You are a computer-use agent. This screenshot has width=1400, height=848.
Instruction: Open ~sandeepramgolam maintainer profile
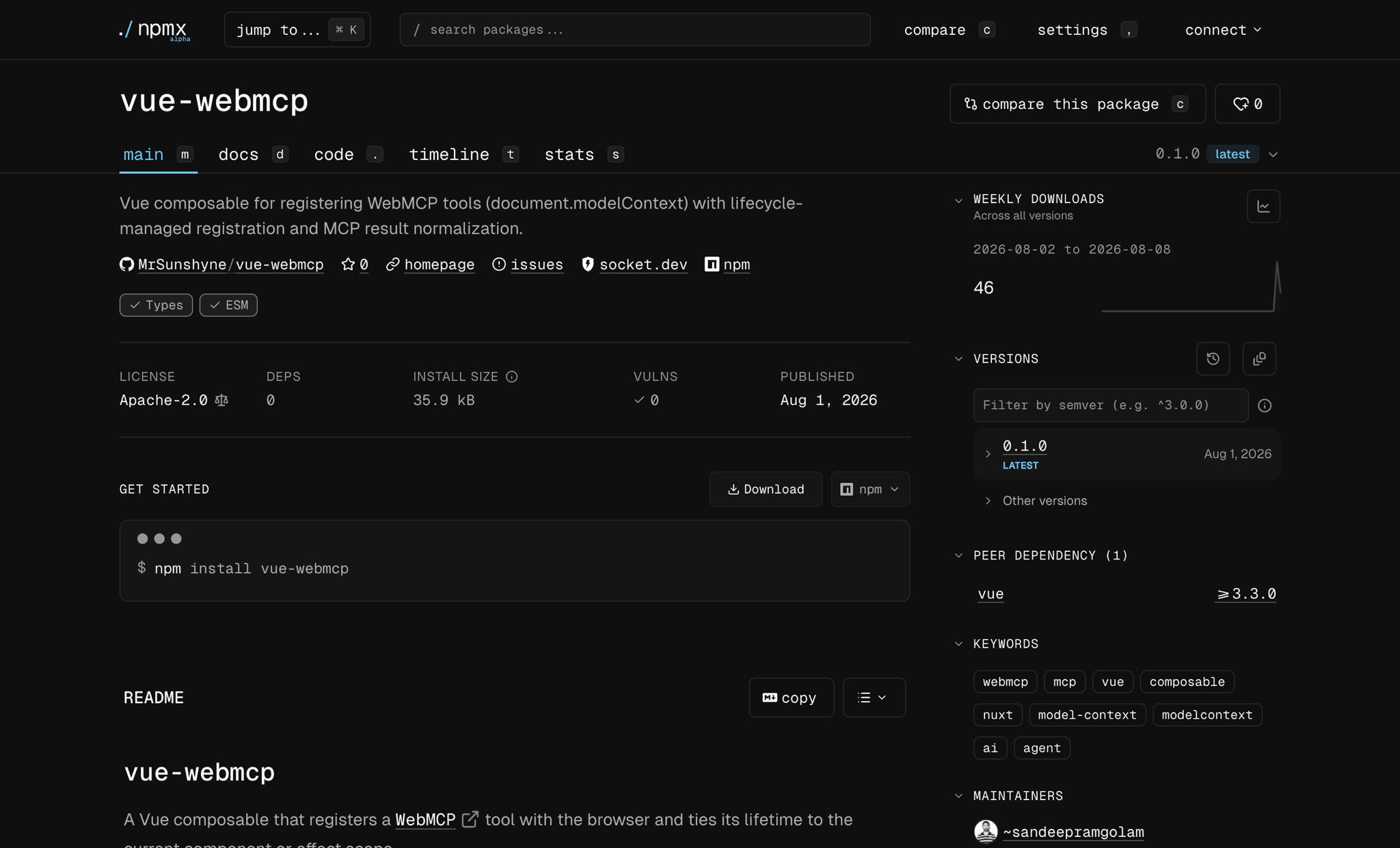point(1073,832)
